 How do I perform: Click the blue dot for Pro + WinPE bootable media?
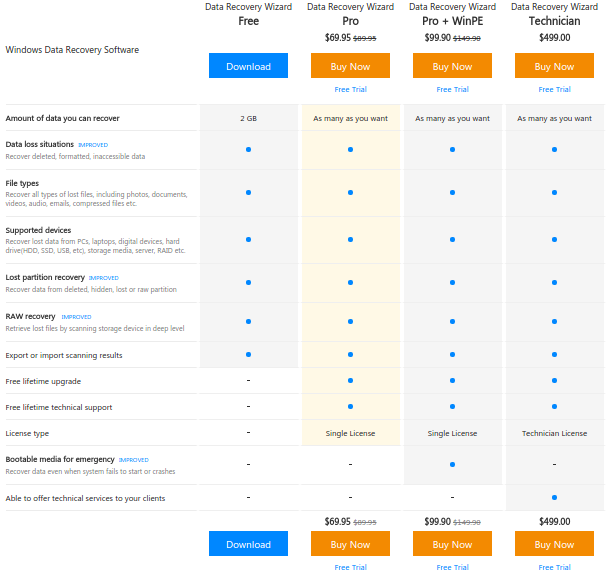click(452, 464)
